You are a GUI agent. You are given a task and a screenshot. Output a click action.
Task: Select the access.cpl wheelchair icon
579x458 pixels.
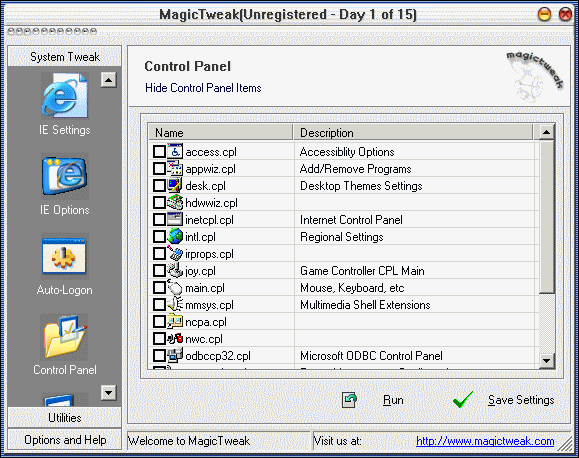point(175,151)
